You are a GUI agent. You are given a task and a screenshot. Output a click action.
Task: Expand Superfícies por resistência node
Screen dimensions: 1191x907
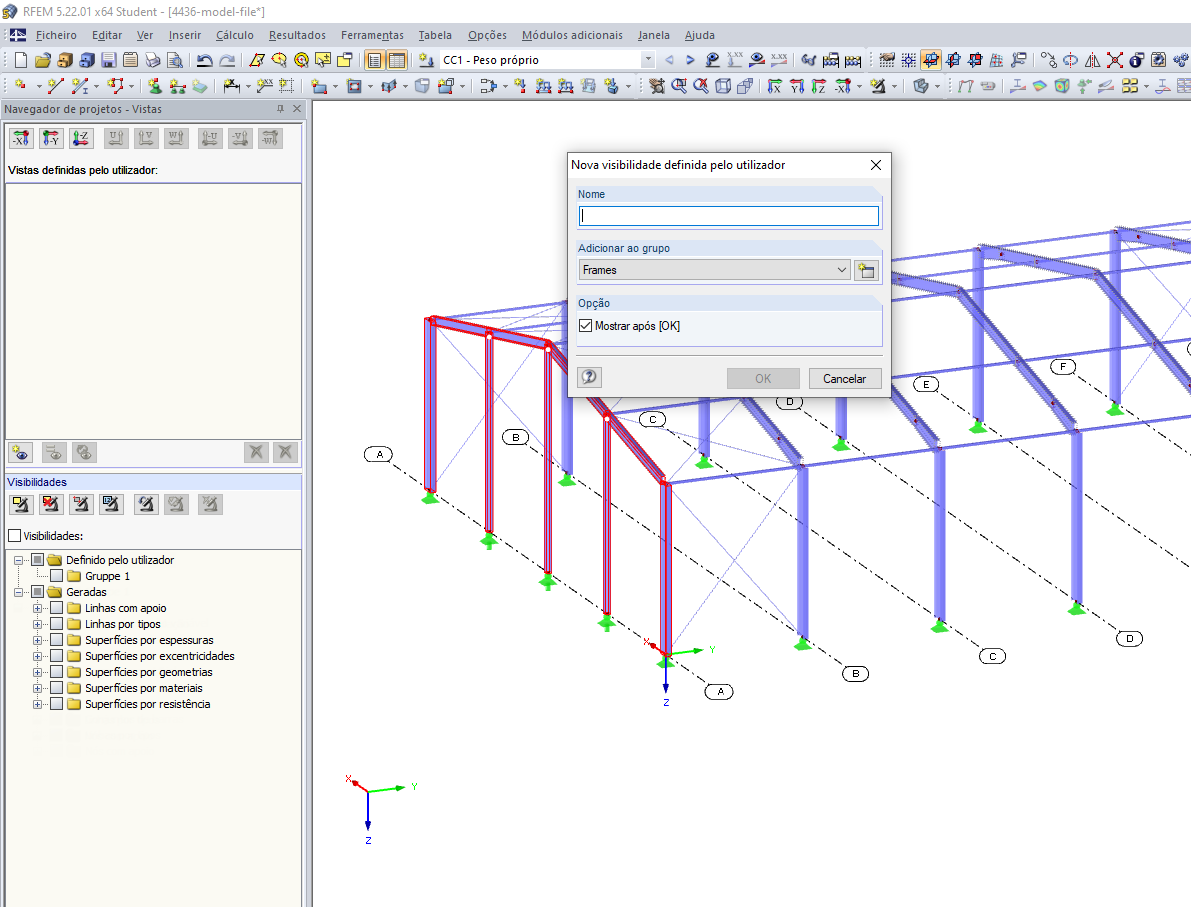37,704
